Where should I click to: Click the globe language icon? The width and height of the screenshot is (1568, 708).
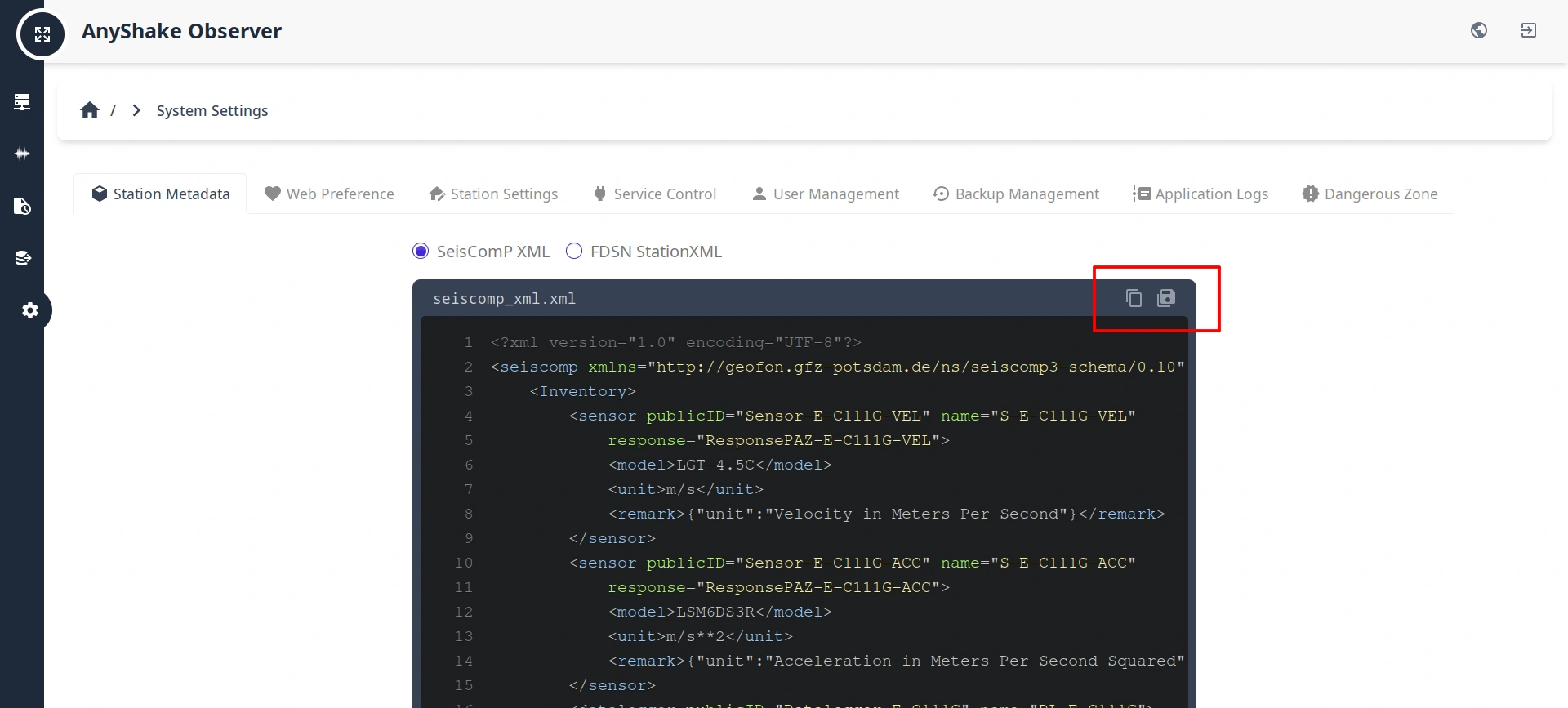pos(1479,30)
